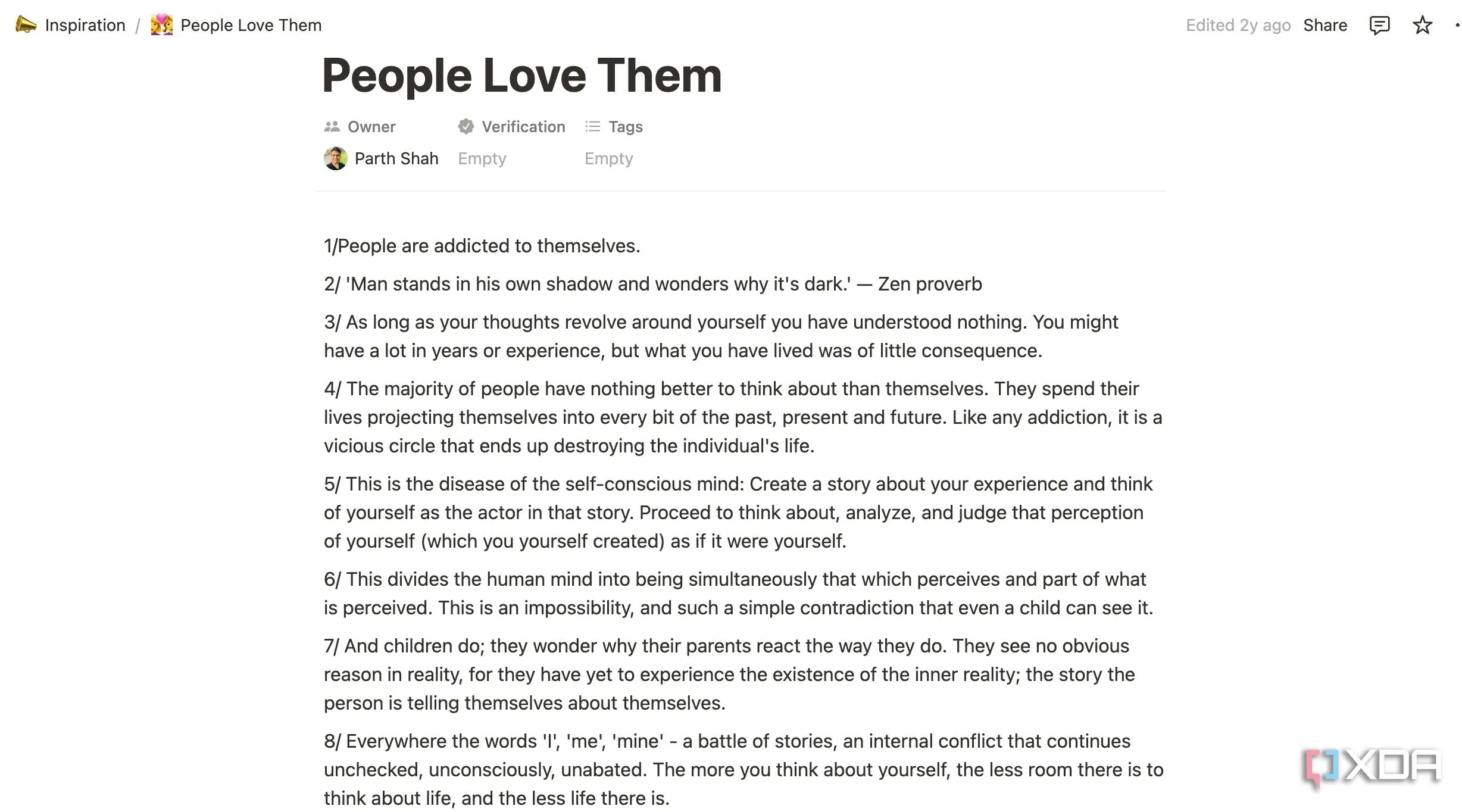Screen dimensions: 1462x812
Task: Click the Tags list icon
Action: (592, 127)
